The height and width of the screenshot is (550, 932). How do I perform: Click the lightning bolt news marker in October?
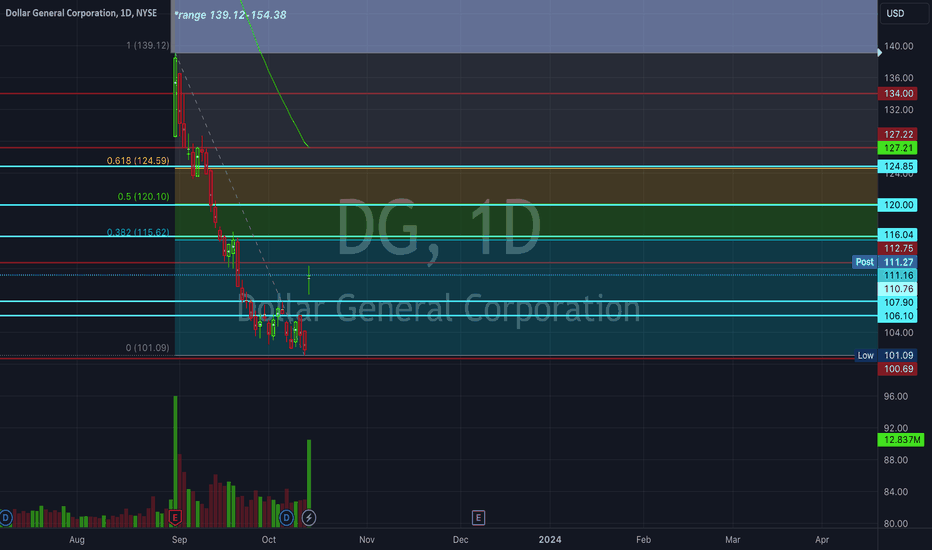[308, 518]
